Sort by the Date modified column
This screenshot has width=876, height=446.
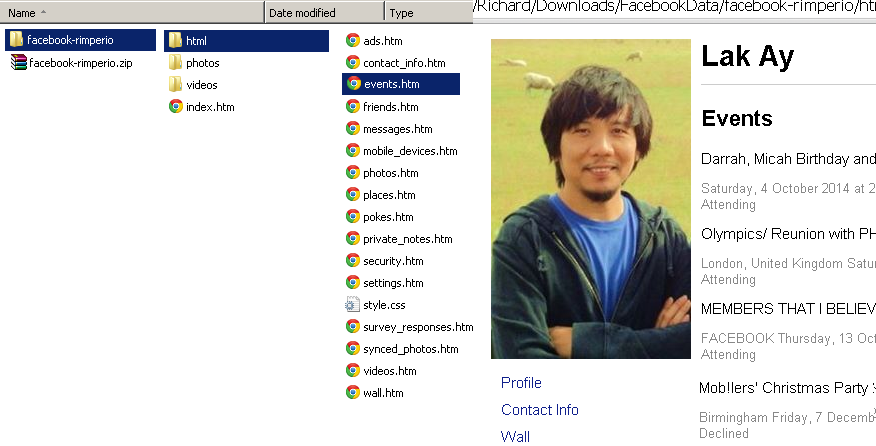point(325,12)
